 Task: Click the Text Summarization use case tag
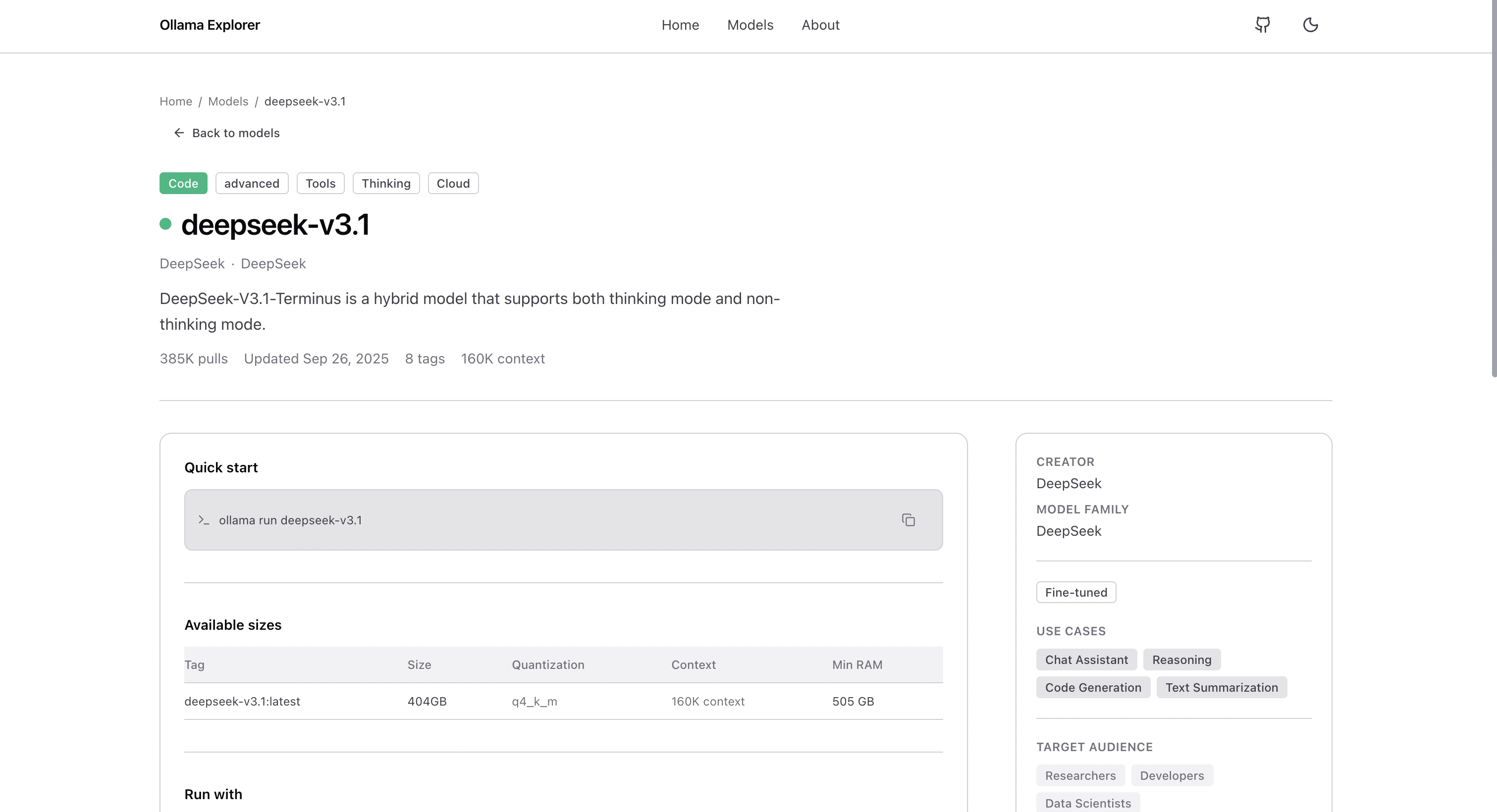(x=1221, y=687)
